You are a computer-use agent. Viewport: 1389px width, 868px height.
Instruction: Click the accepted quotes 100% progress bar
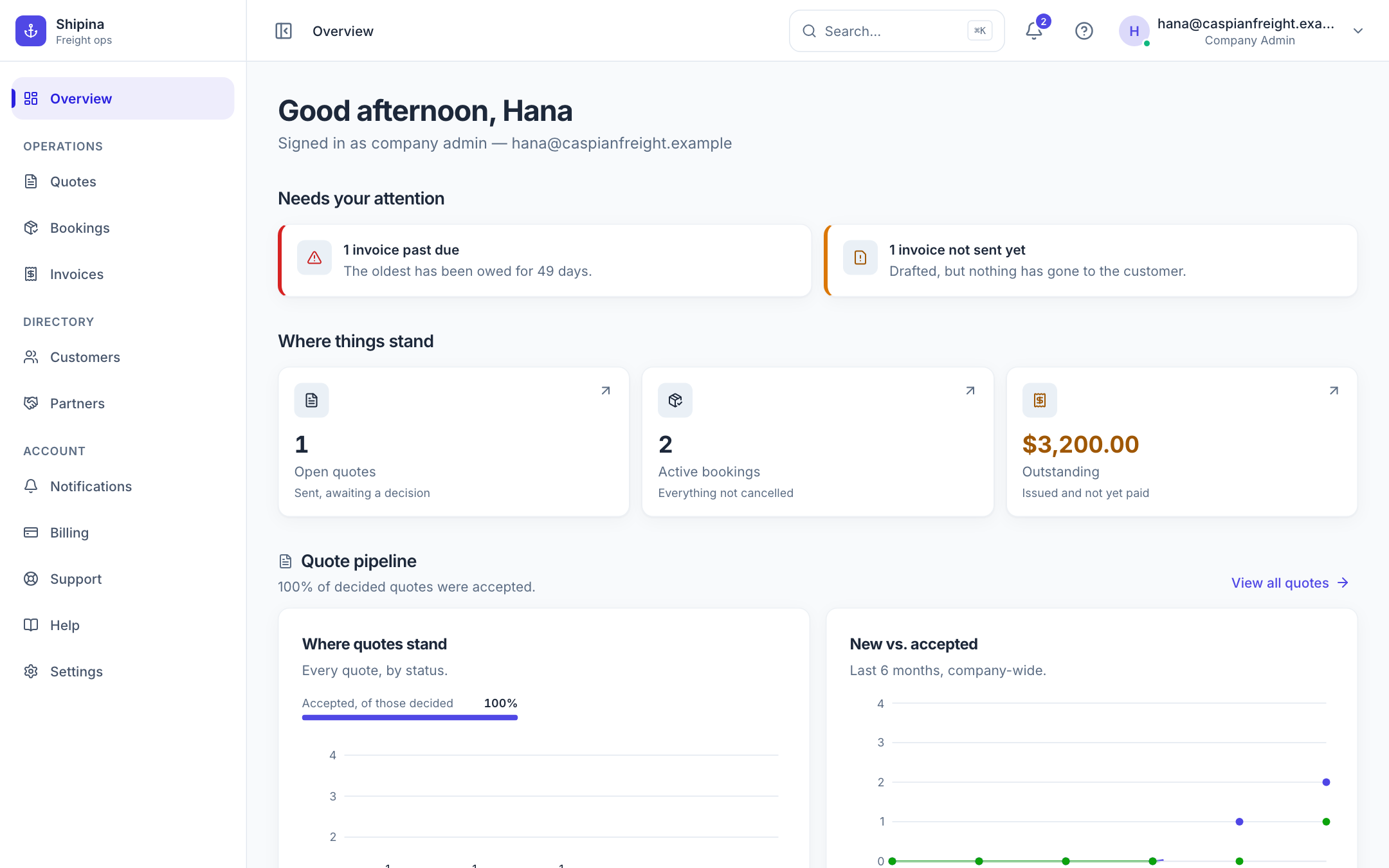pos(410,718)
